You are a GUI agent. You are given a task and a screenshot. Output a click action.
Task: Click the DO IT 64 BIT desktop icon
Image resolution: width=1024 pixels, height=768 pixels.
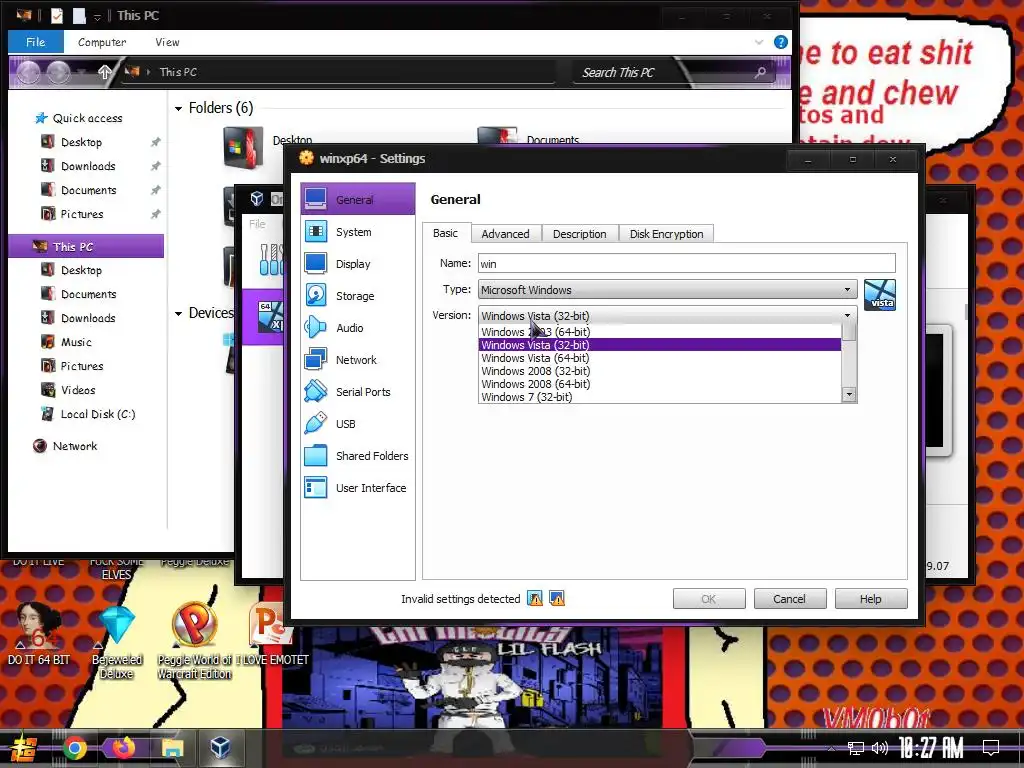[39, 633]
